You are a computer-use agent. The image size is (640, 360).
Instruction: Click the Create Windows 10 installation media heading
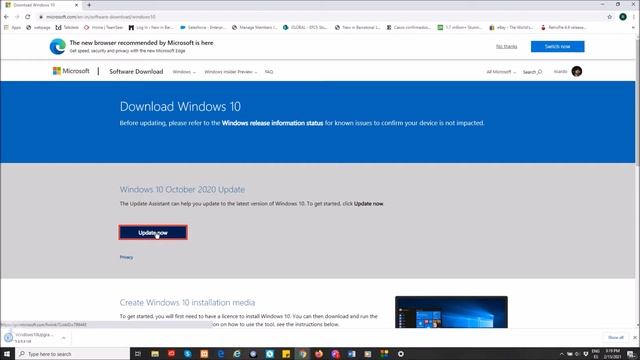pyautogui.click(x=187, y=302)
